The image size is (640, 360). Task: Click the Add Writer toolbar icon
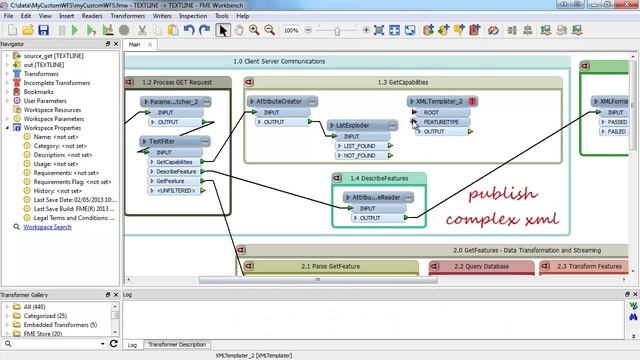pyautogui.click(x=444, y=30)
